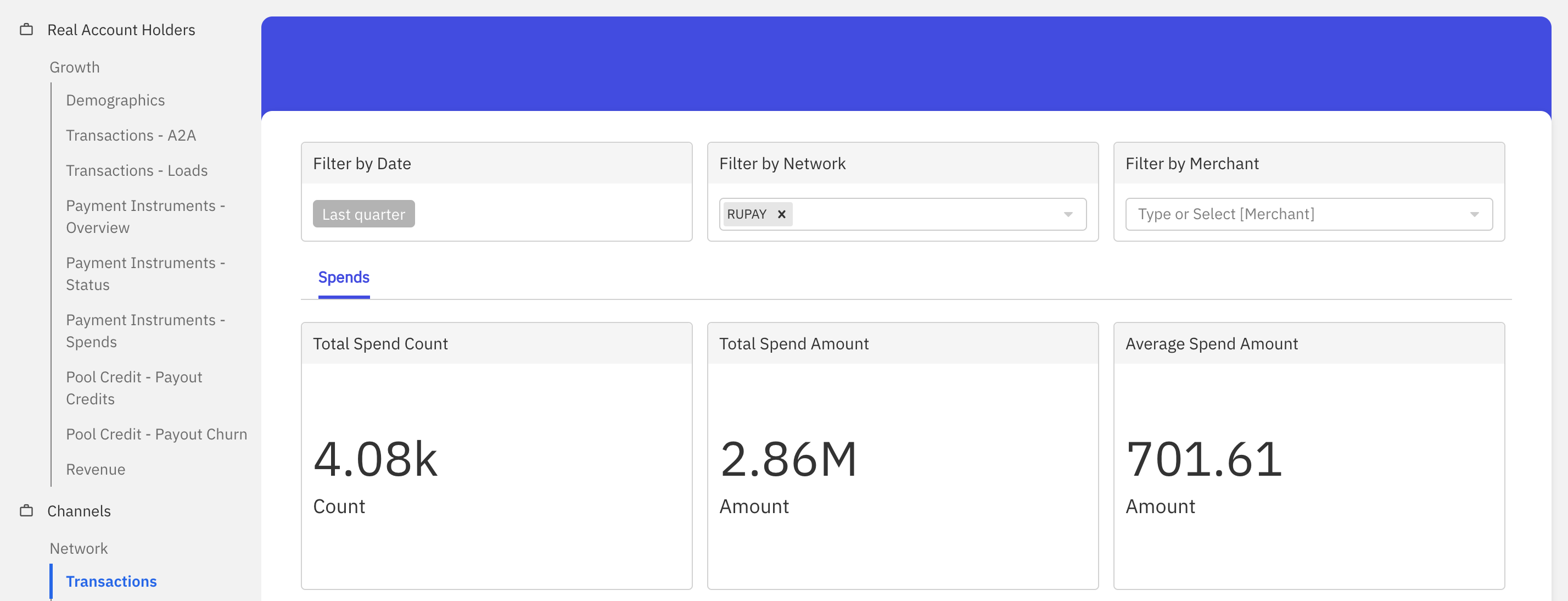This screenshot has height=601, width=1568.
Task: Remove the RUPAY network filter tag
Action: click(x=782, y=214)
